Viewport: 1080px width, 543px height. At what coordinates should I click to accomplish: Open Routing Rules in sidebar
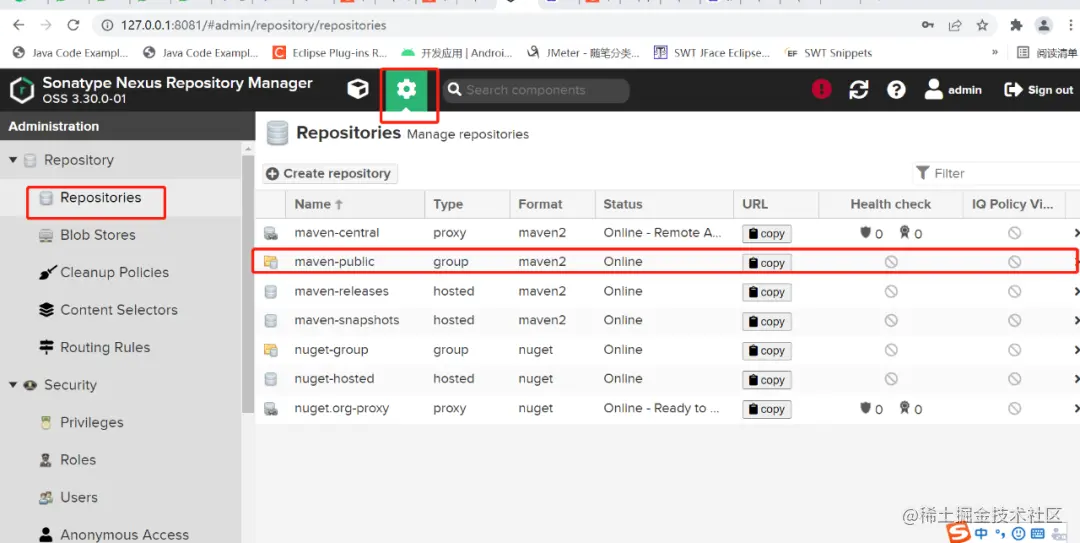105,347
